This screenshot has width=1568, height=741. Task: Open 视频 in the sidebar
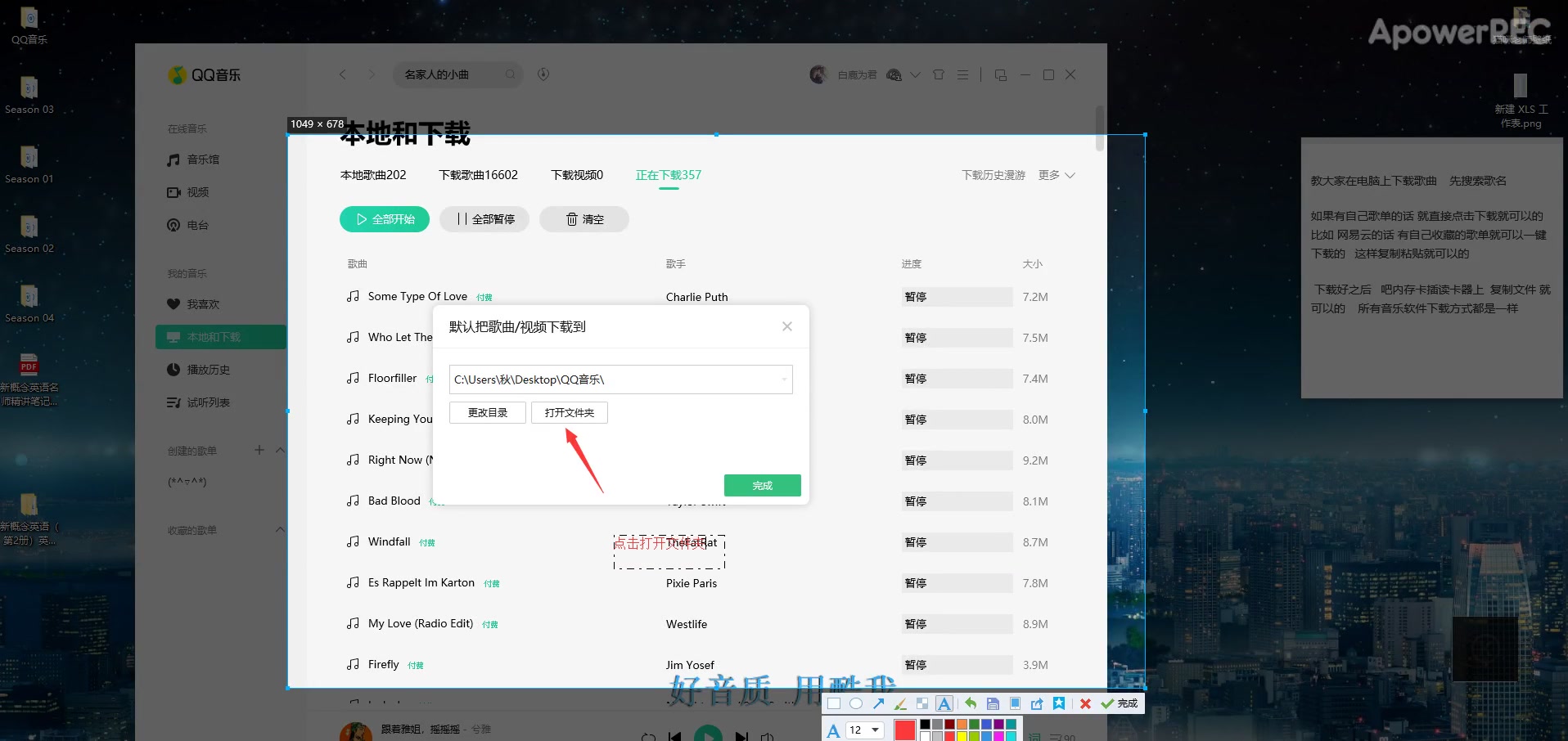[x=188, y=192]
